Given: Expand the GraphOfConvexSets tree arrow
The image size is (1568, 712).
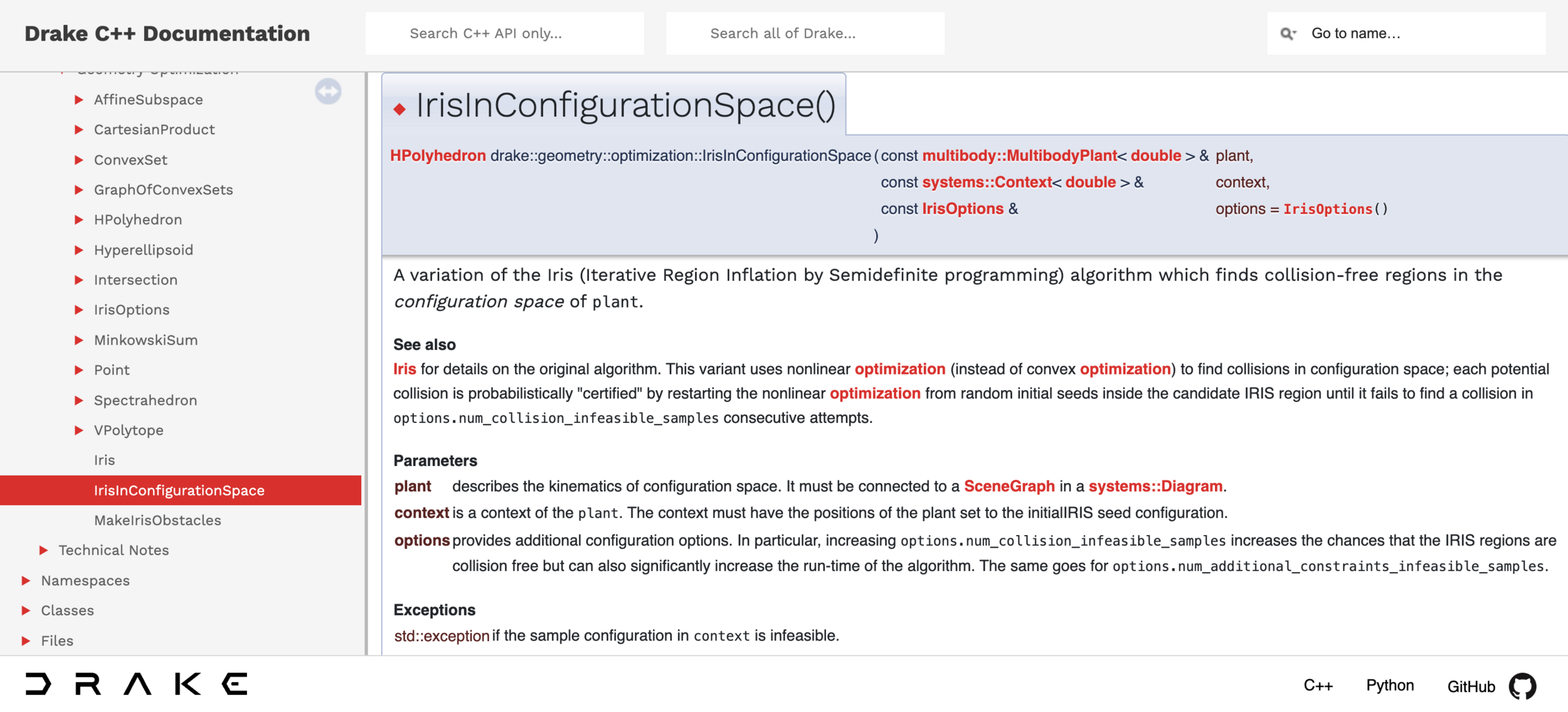Looking at the screenshot, I should (x=79, y=189).
